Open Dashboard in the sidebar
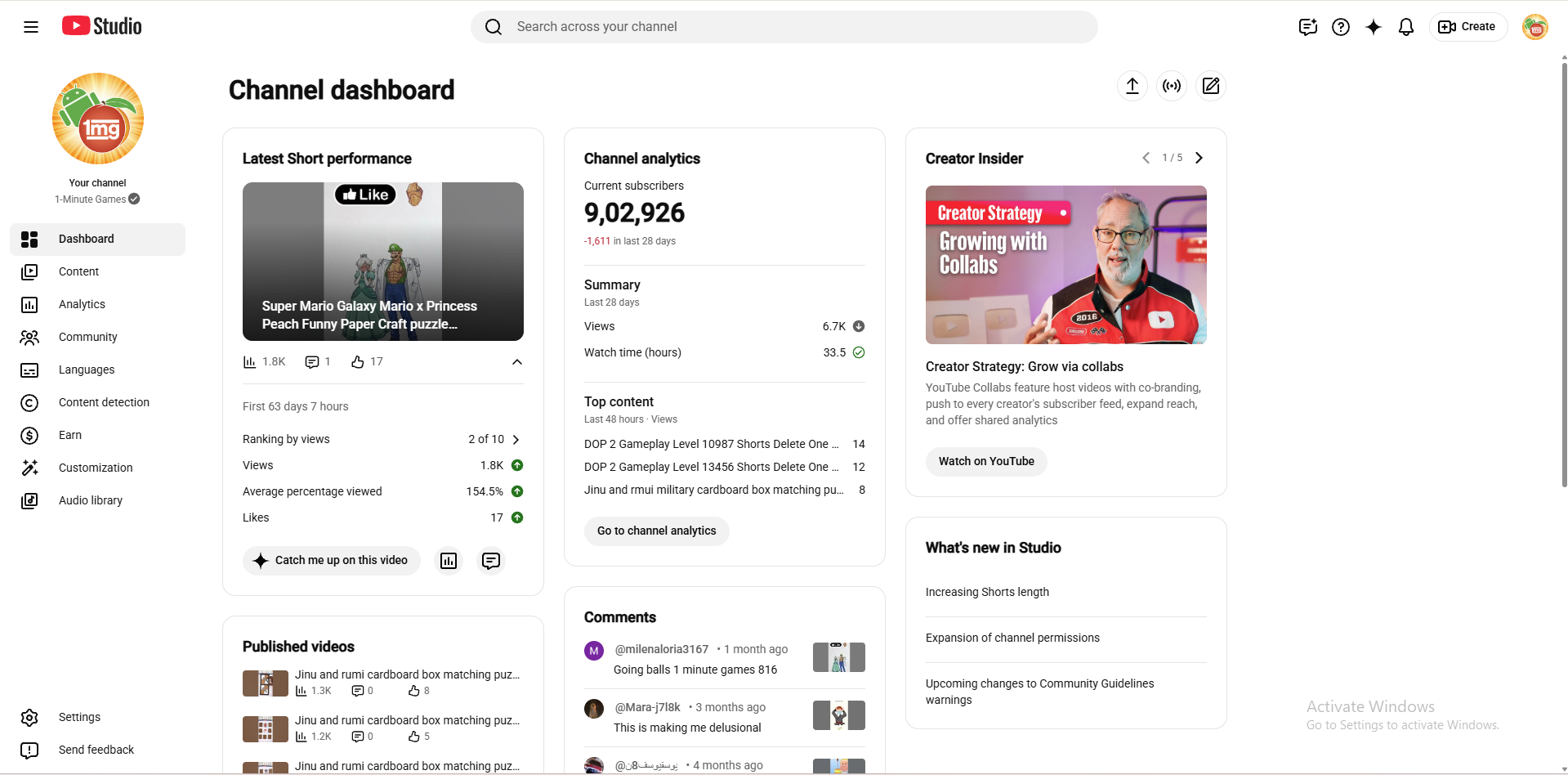This screenshot has height=775, width=1568. pyautogui.click(x=98, y=239)
